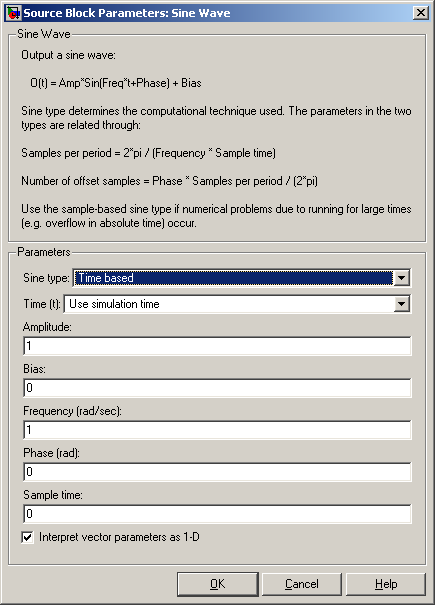Confirm settings with the OK button
435x605 pixels.
coord(218,584)
